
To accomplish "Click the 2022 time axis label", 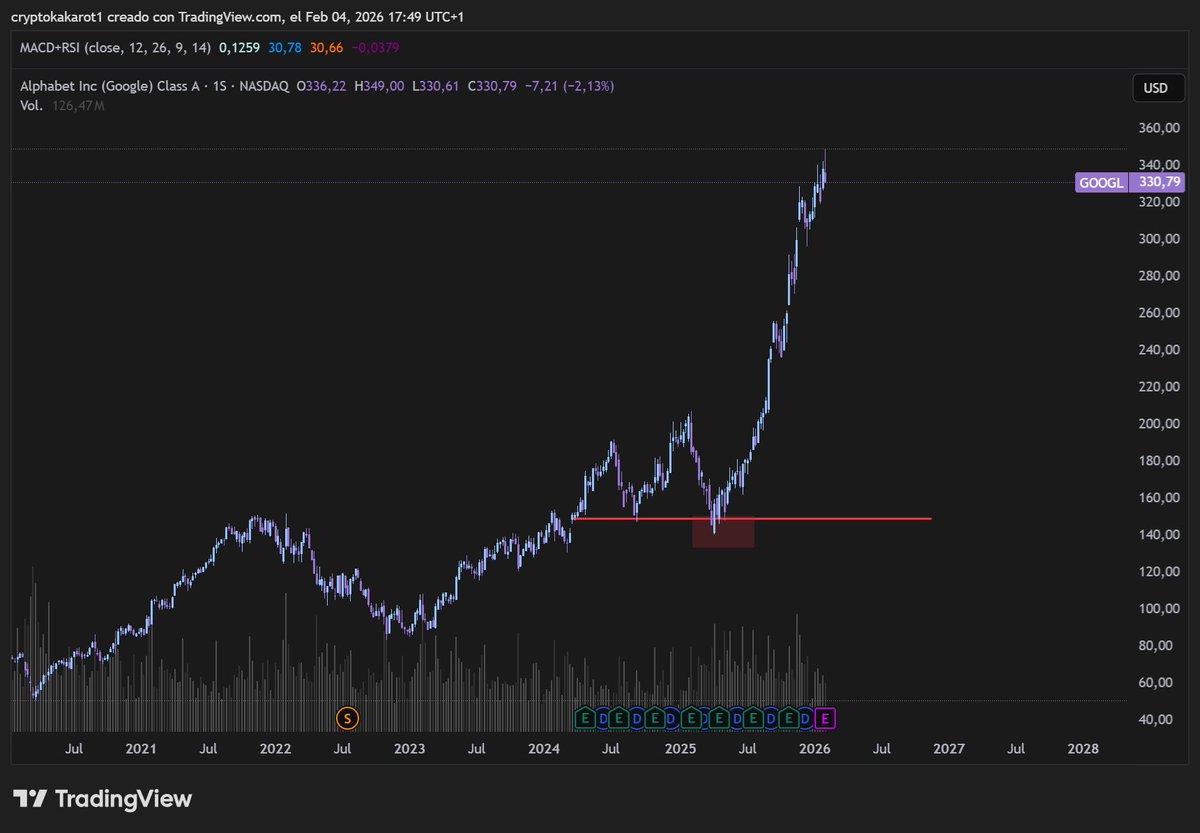I will 275,748.
